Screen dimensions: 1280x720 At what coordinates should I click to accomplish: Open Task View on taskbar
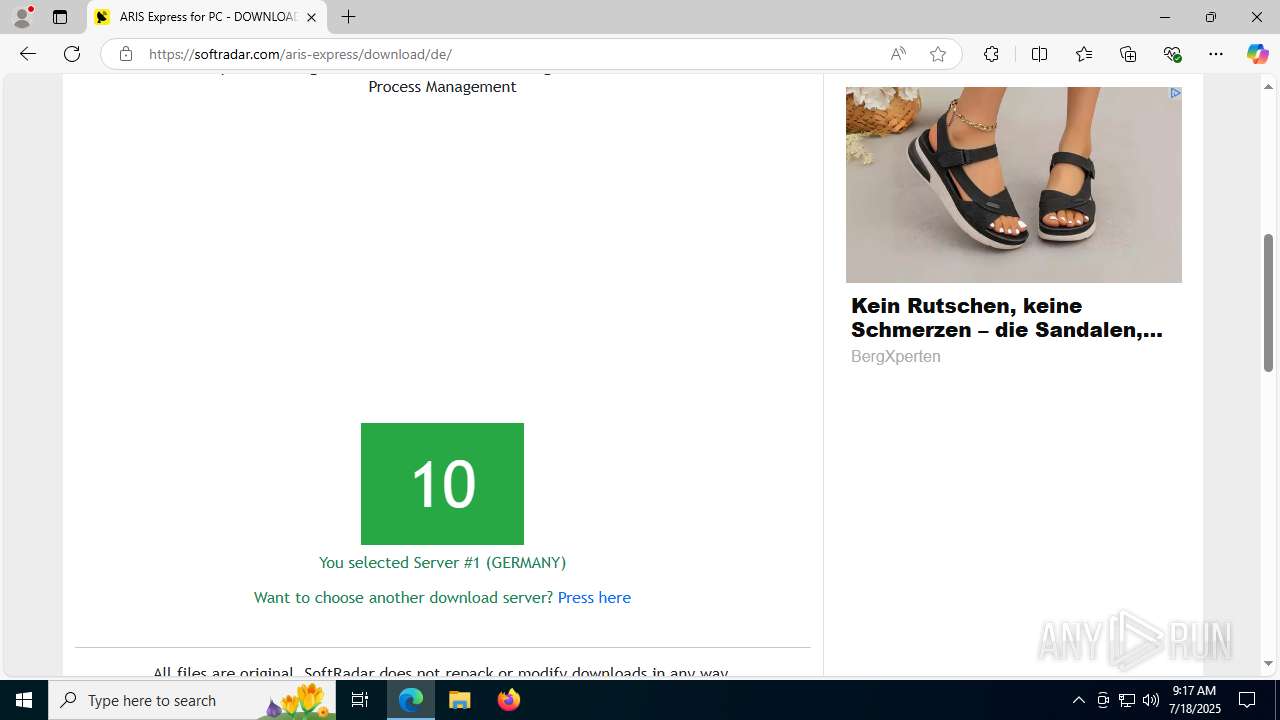[361, 700]
